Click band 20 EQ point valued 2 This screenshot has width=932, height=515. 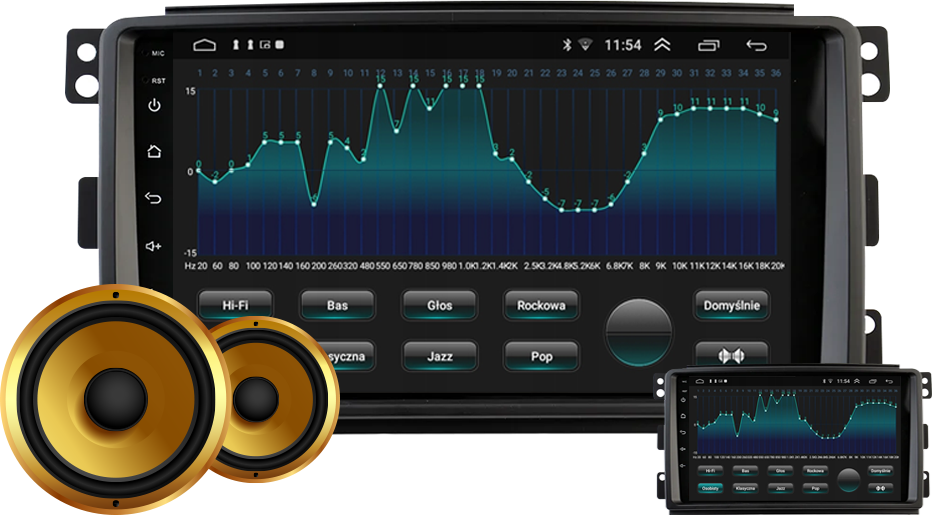point(512,159)
